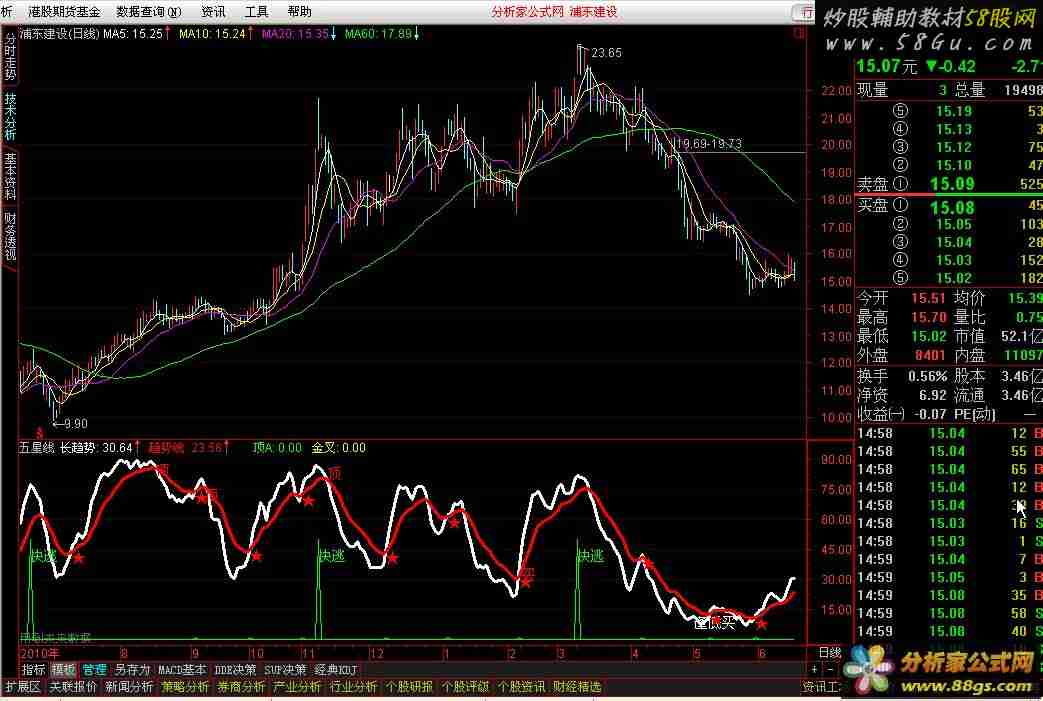
Task: Open the 策略分析 link
Action: pos(185,686)
